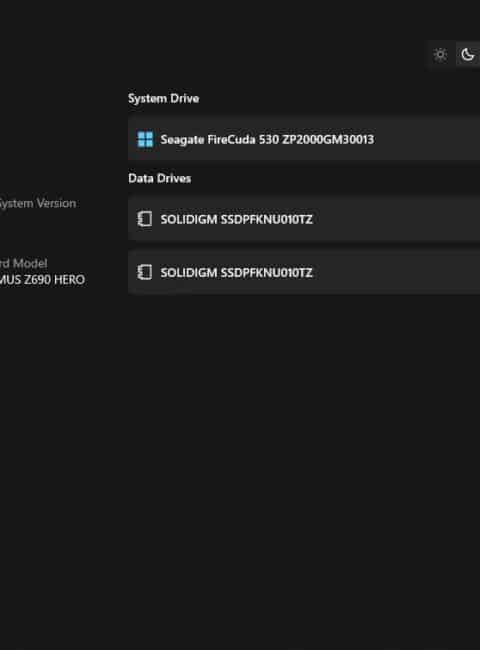Switch to dark theme moon icon
Viewport: 480px width, 650px height.
coord(468,54)
